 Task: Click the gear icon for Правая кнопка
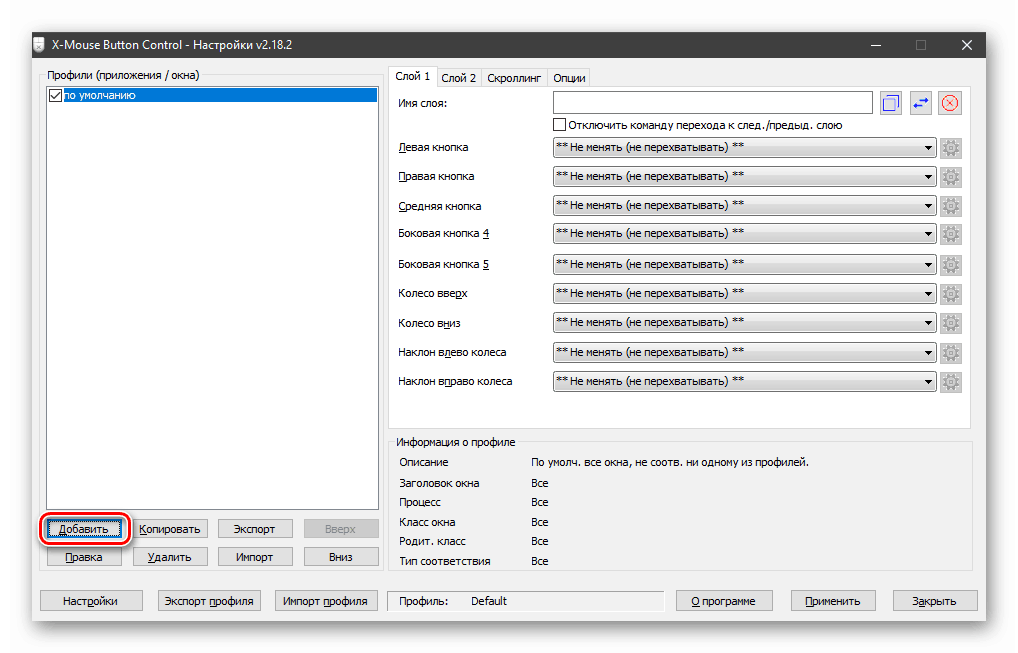[x=950, y=177]
